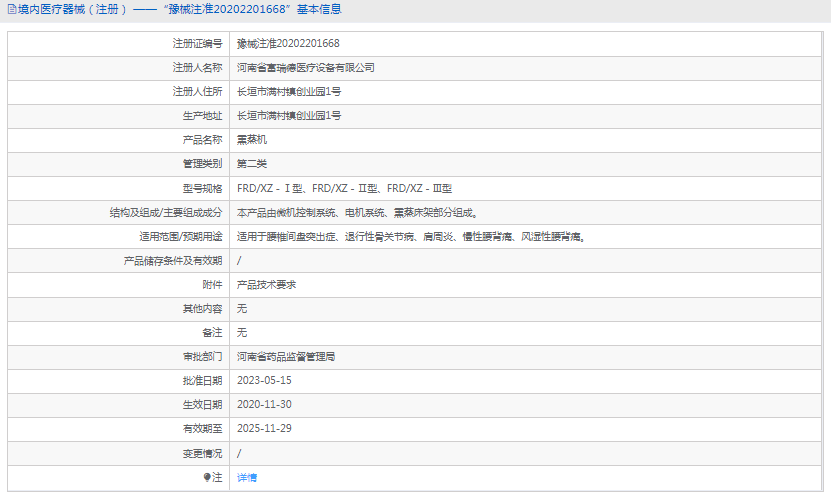831x494 pixels.
Task: Click approval date 2023-05-15
Action: (x=264, y=381)
